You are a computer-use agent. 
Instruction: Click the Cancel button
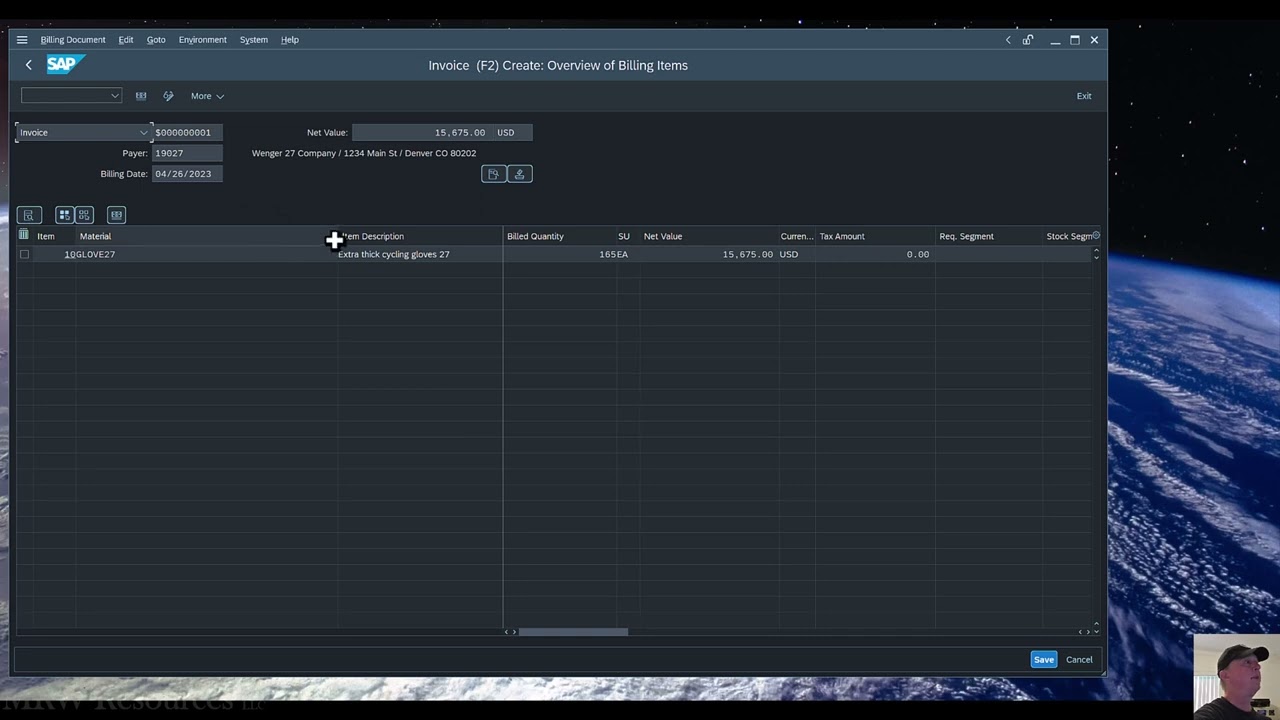[x=1079, y=660]
